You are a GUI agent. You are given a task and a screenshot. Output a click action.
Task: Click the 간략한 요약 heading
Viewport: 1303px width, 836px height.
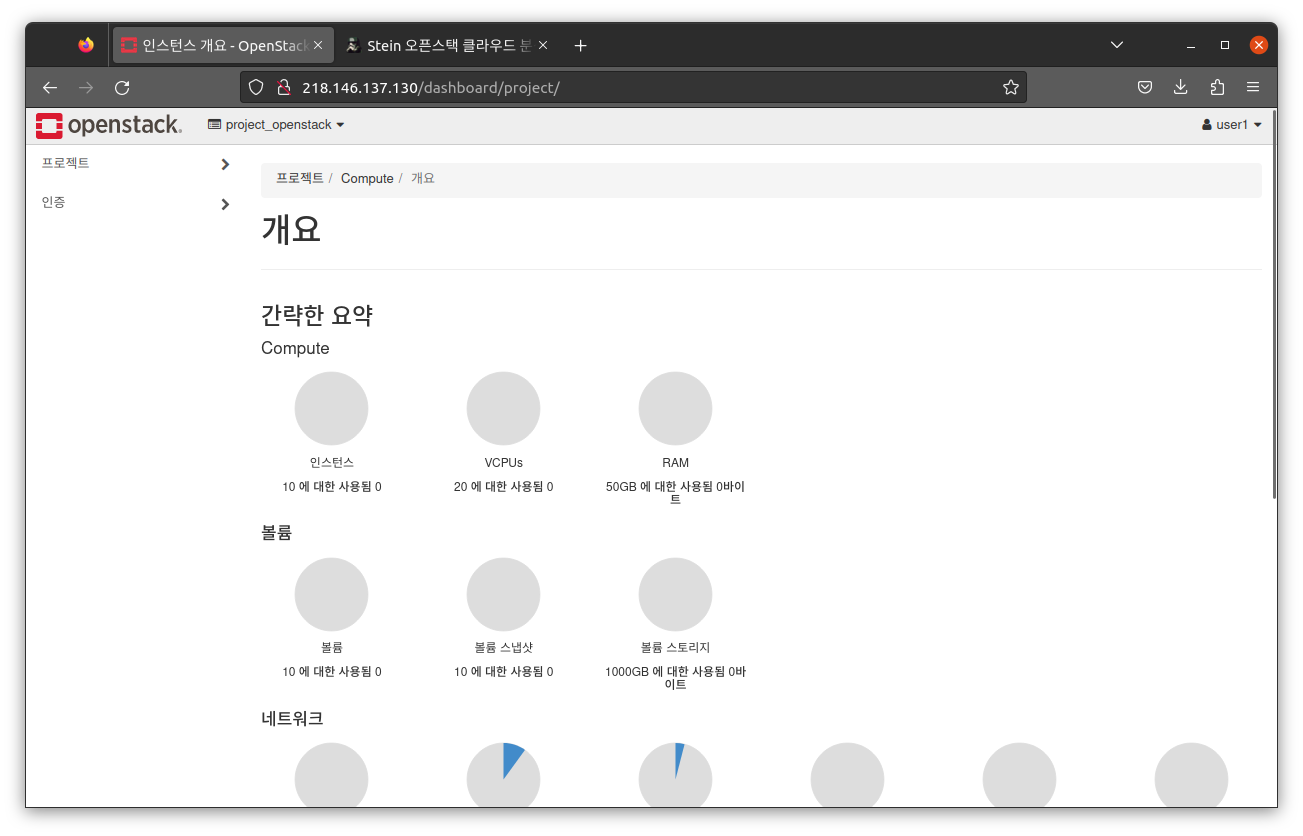coord(317,315)
